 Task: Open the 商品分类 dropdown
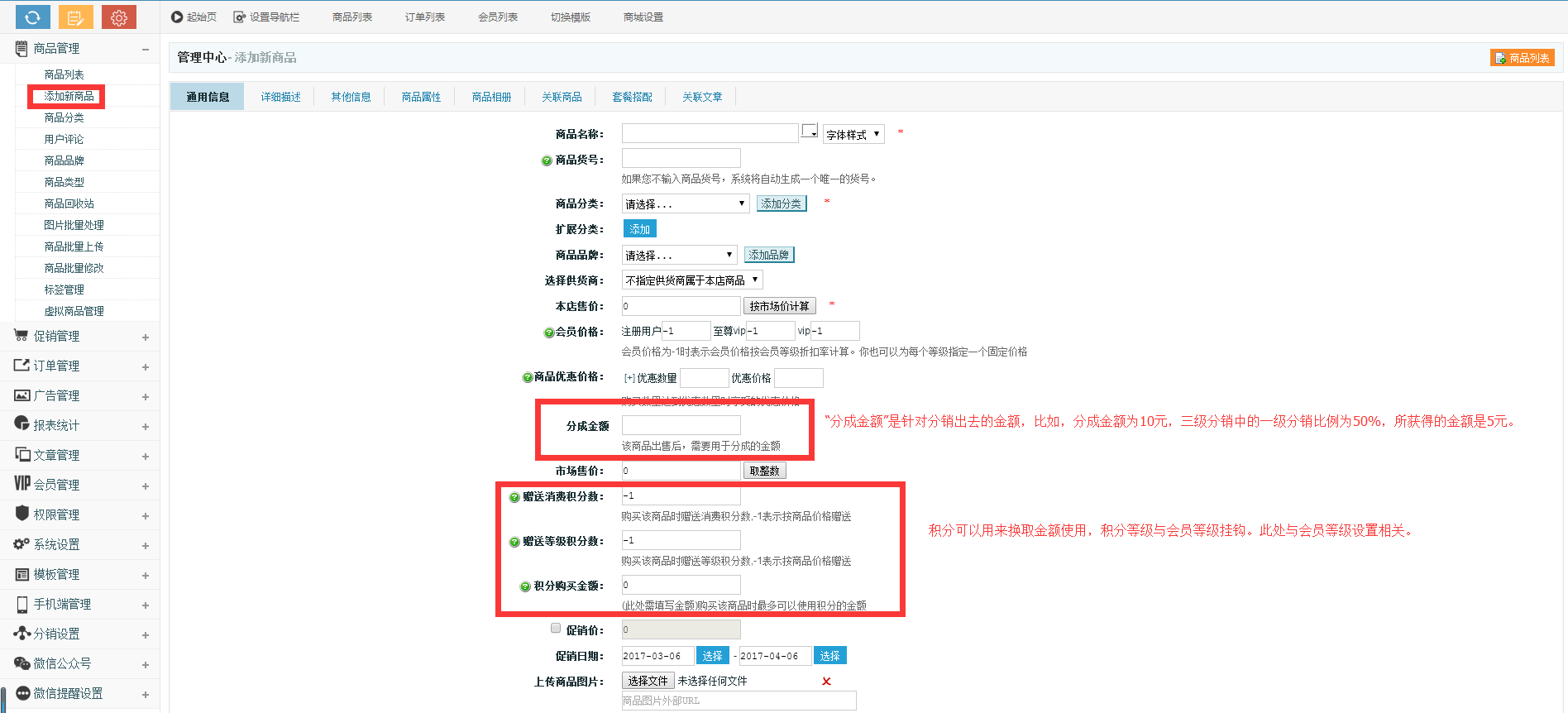tap(686, 203)
